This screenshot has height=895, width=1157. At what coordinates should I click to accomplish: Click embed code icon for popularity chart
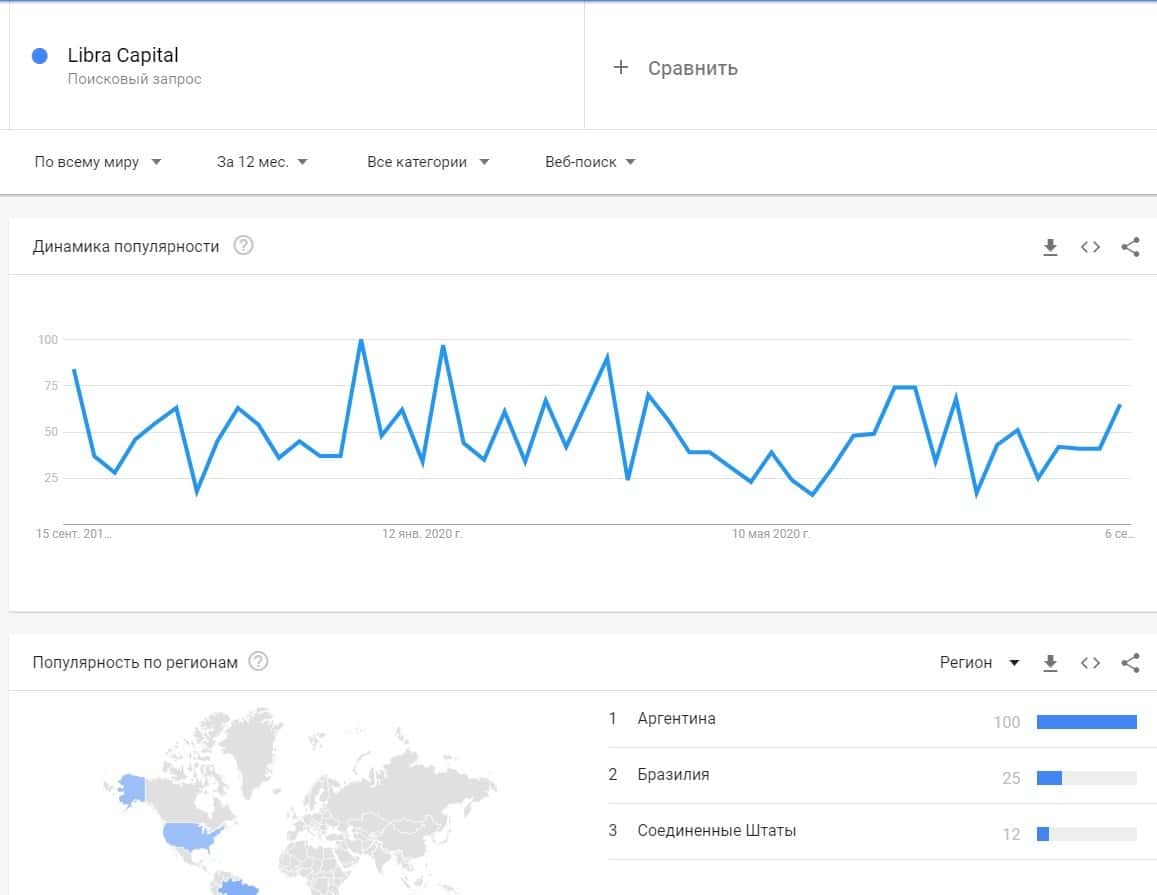(x=1090, y=247)
